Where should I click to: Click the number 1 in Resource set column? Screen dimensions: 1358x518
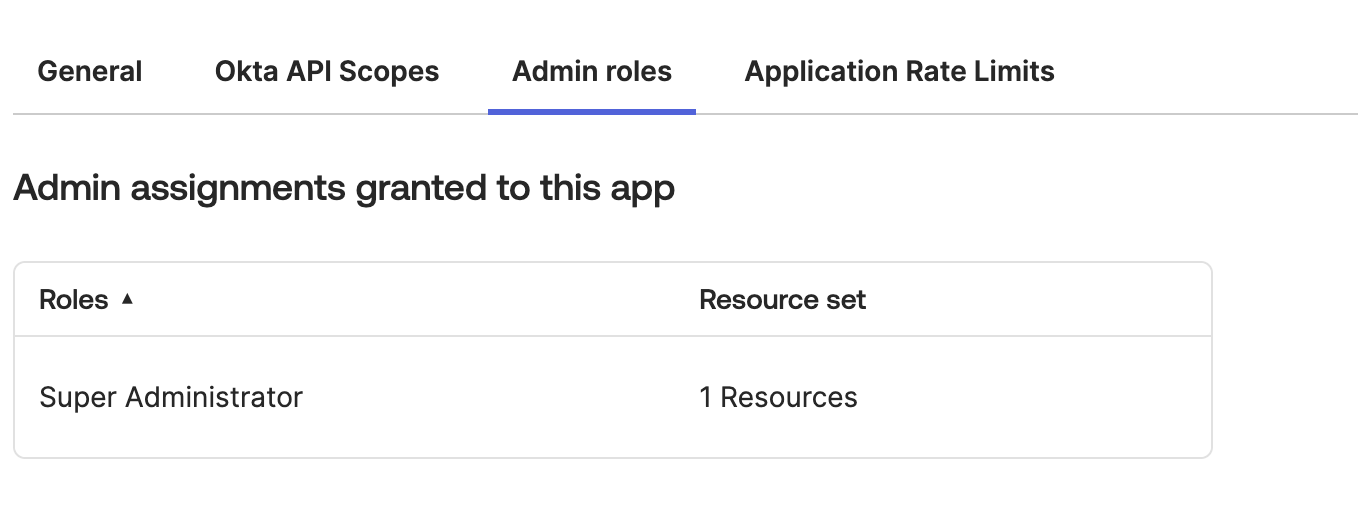[706, 397]
